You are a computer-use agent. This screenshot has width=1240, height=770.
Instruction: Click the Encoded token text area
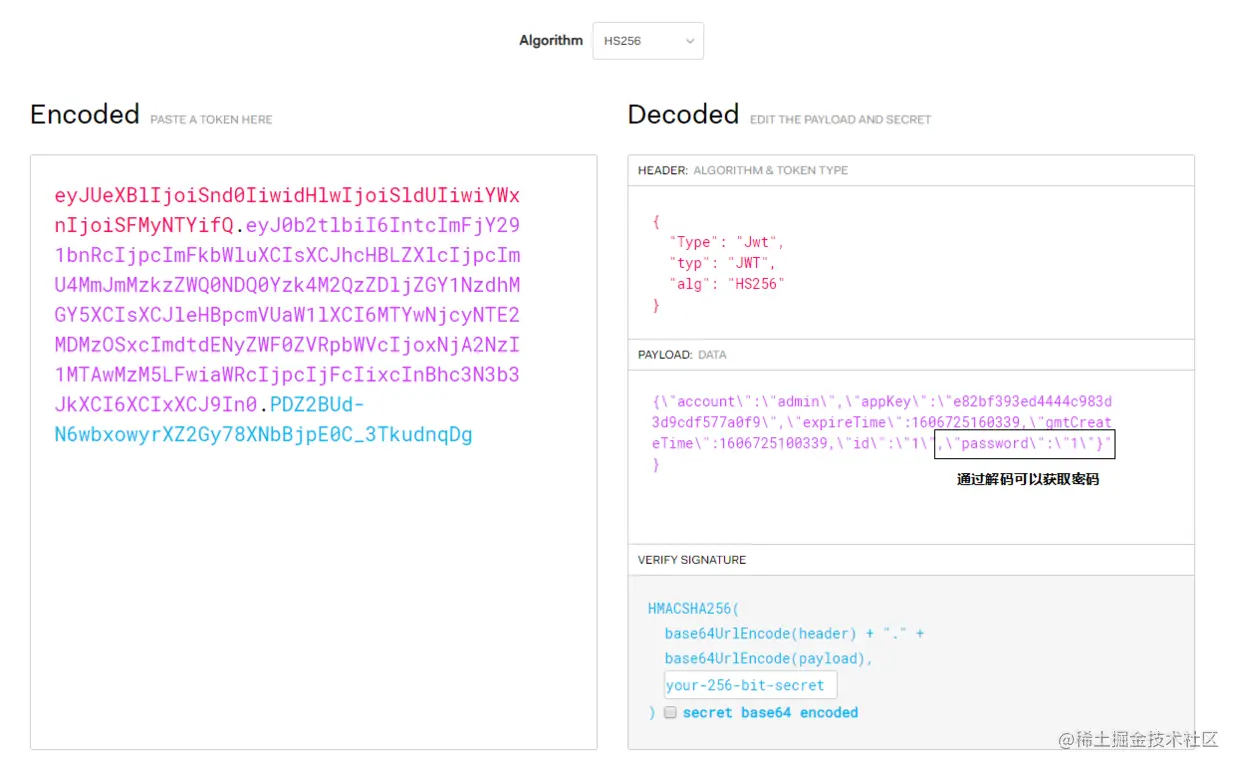313,452
